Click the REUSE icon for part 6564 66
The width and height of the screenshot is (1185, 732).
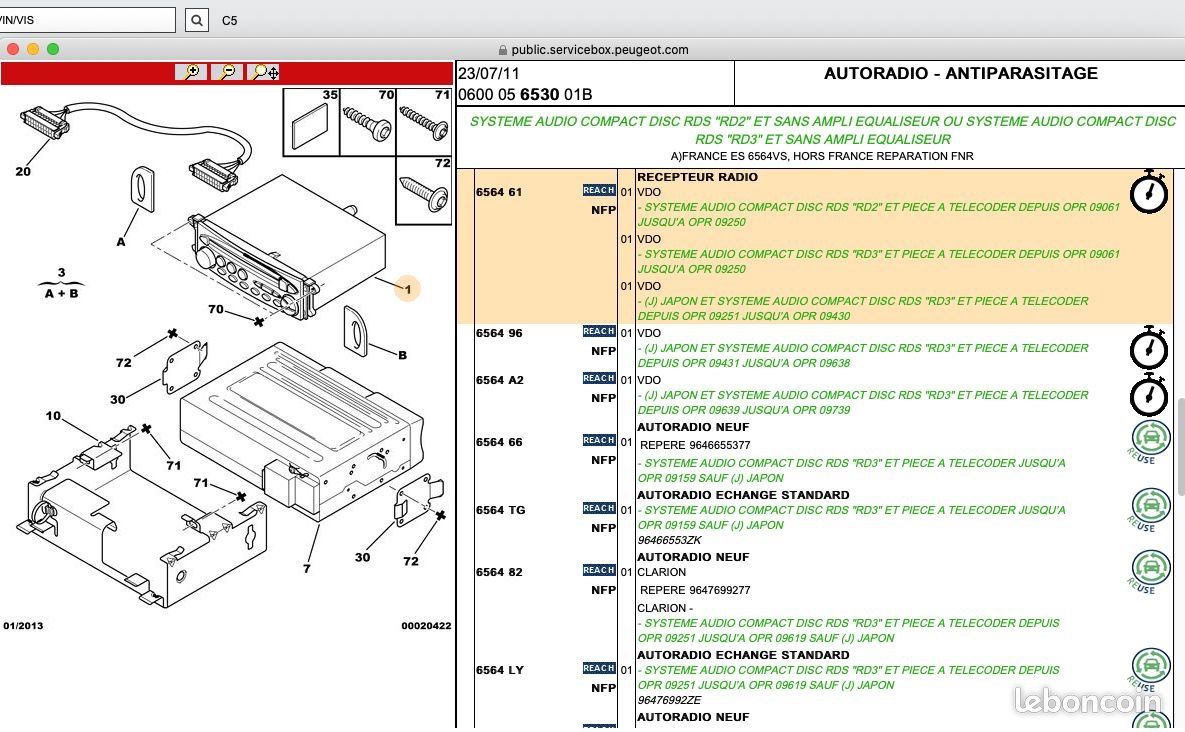coord(1150,441)
